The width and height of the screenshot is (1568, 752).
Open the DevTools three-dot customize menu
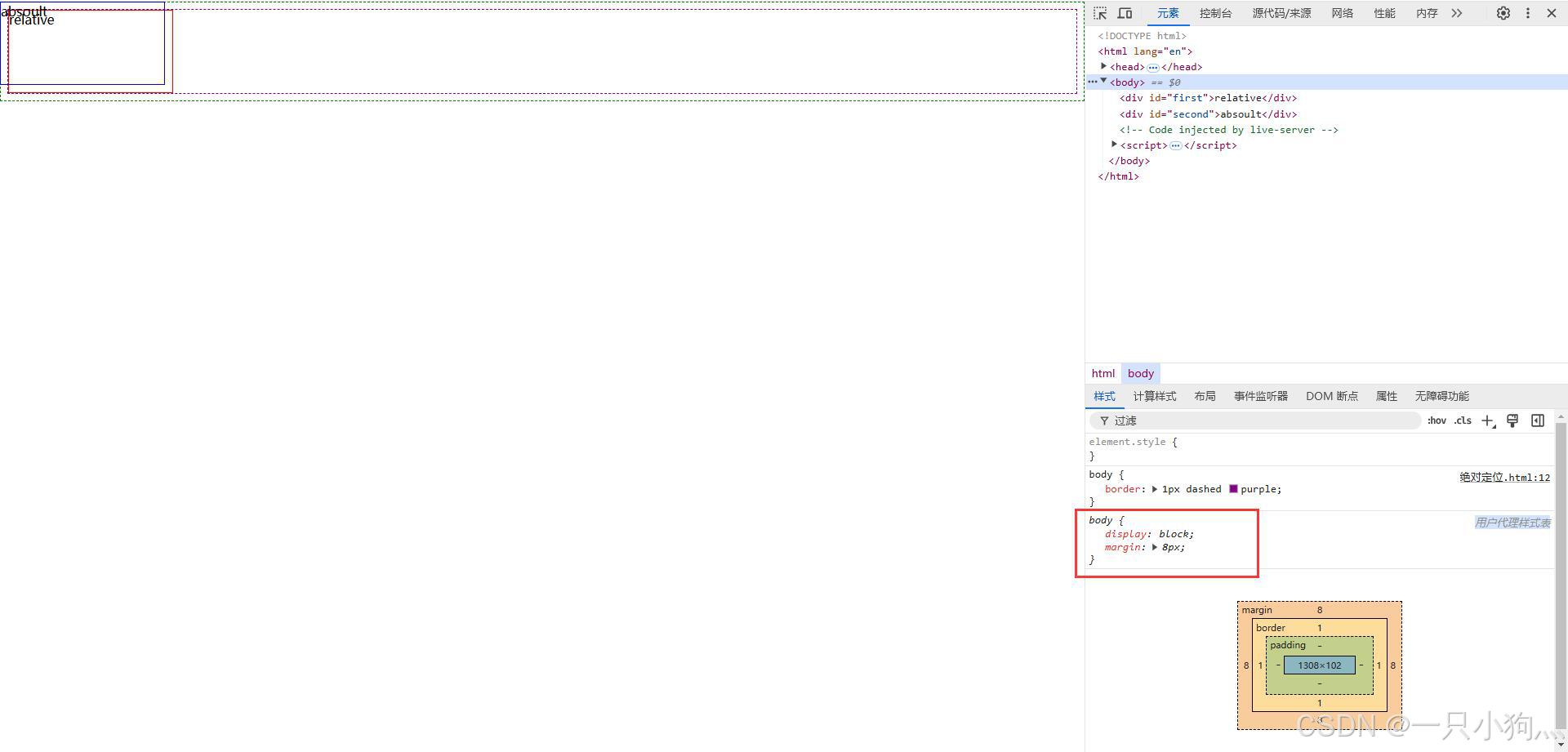(1528, 13)
